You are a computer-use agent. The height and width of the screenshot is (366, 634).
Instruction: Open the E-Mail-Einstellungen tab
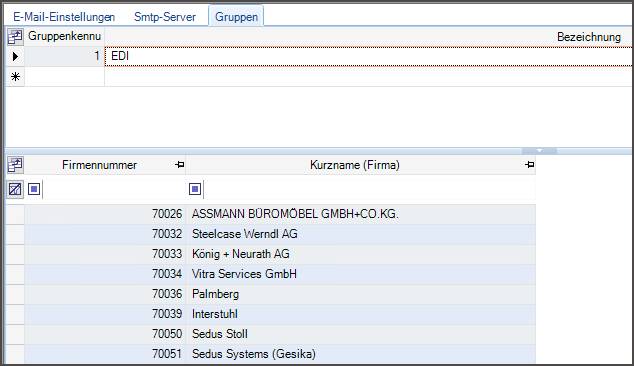click(64, 17)
